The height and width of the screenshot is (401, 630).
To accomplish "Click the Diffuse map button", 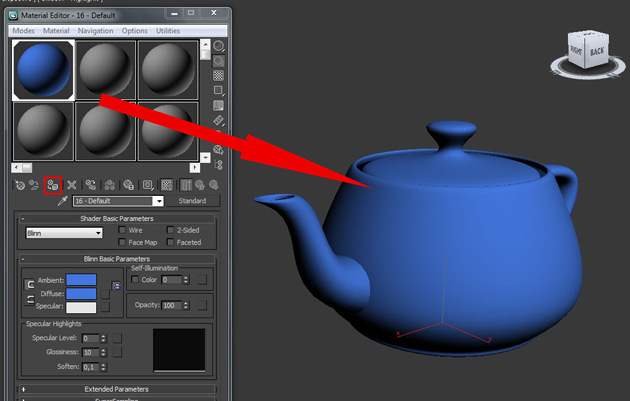I will tap(105, 294).
